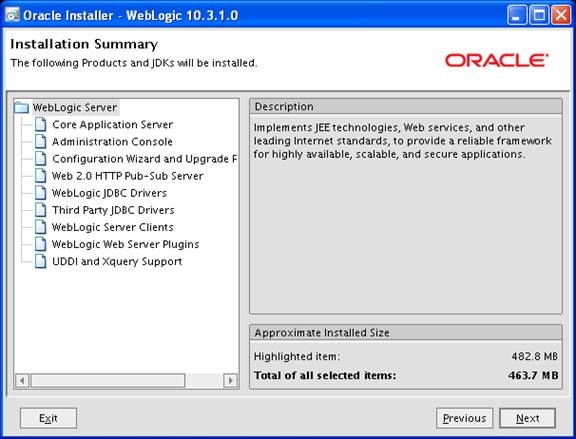Click the Administration Console document icon
Image resolution: width=576 pixels, height=439 pixels.
coord(40,141)
